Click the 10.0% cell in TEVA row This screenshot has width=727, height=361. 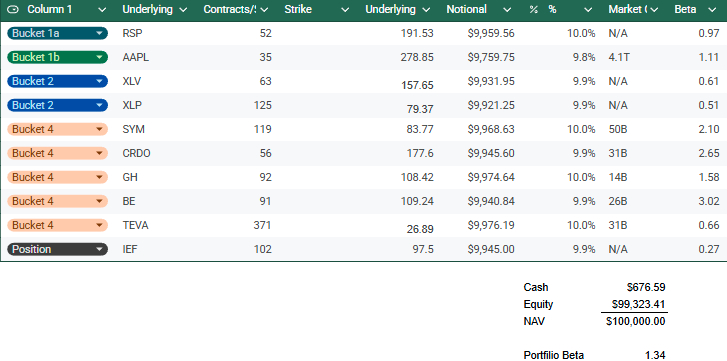pos(581,226)
